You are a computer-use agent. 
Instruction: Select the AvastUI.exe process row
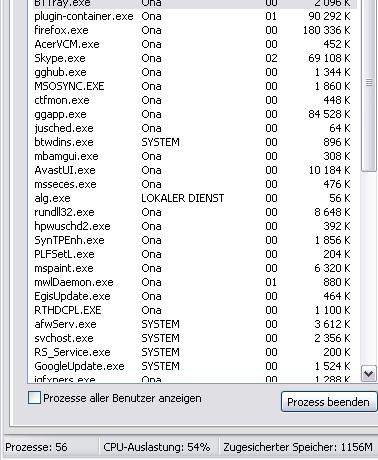click(x=192, y=170)
